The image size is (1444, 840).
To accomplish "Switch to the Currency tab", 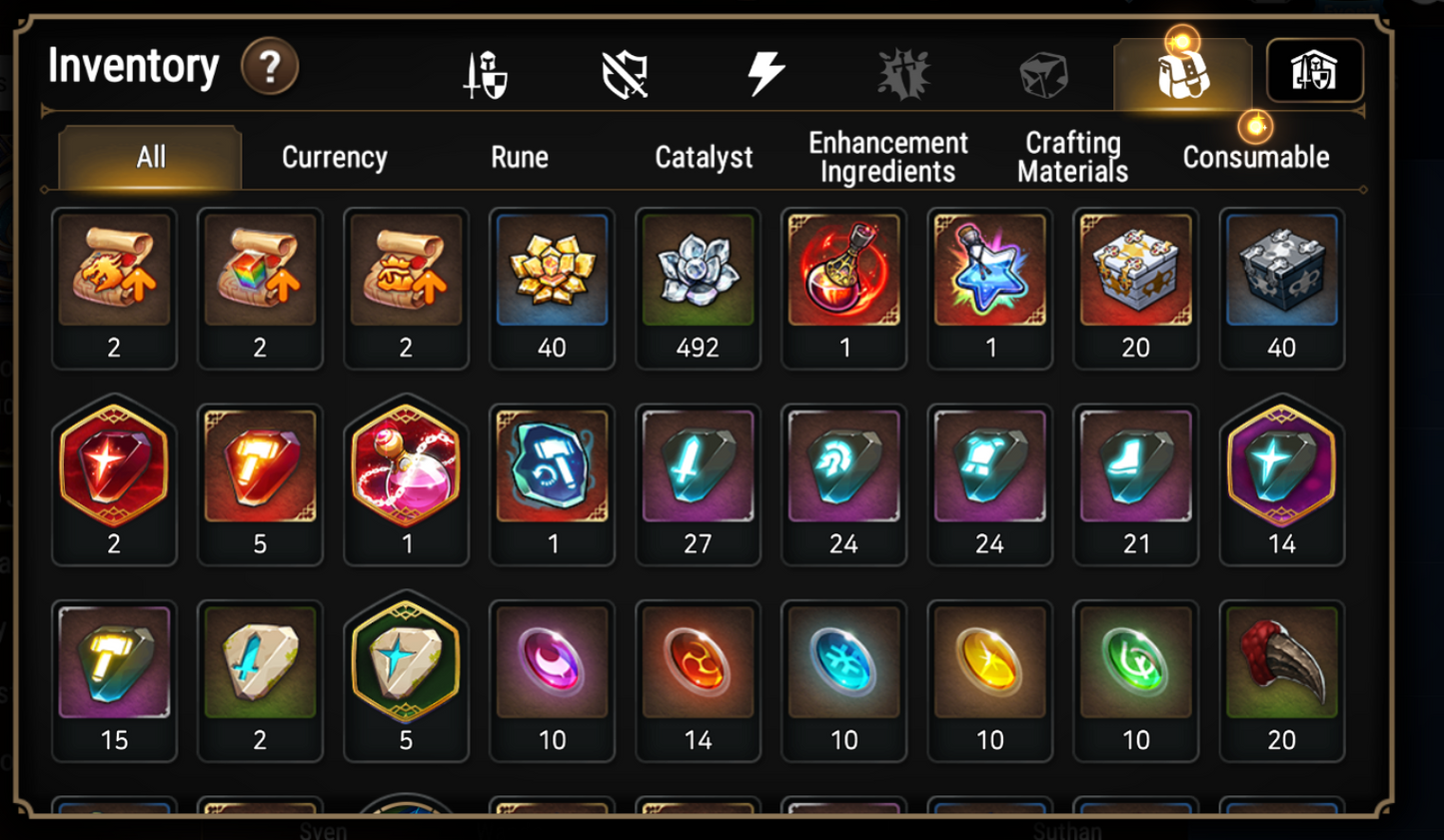I will pyautogui.click(x=335, y=157).
